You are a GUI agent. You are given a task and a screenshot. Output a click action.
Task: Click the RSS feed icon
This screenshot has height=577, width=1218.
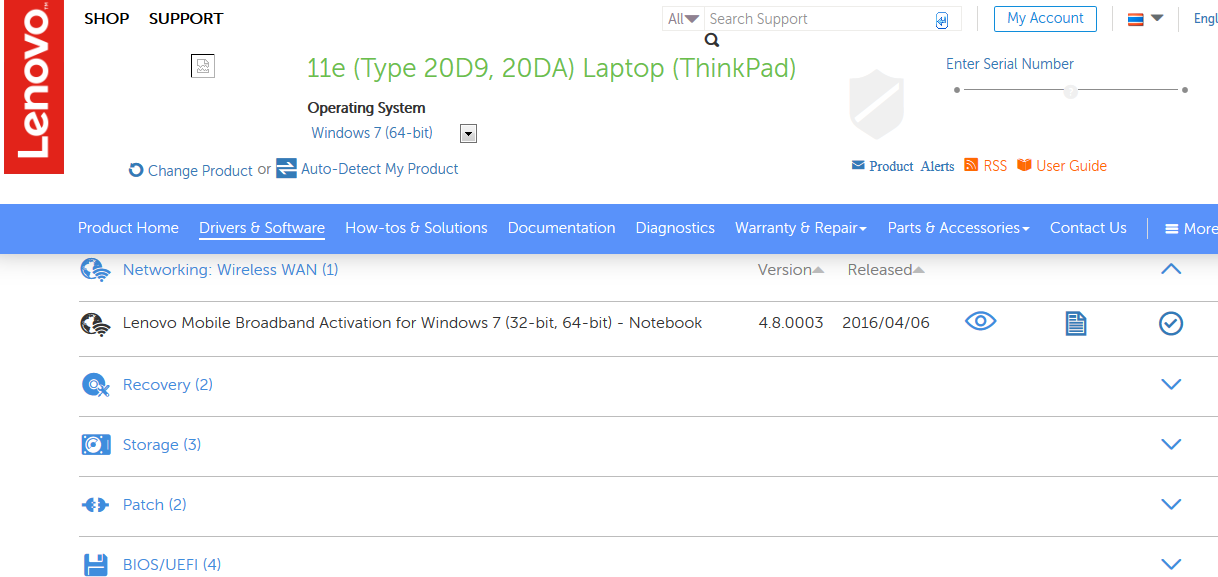coord(971,165)
